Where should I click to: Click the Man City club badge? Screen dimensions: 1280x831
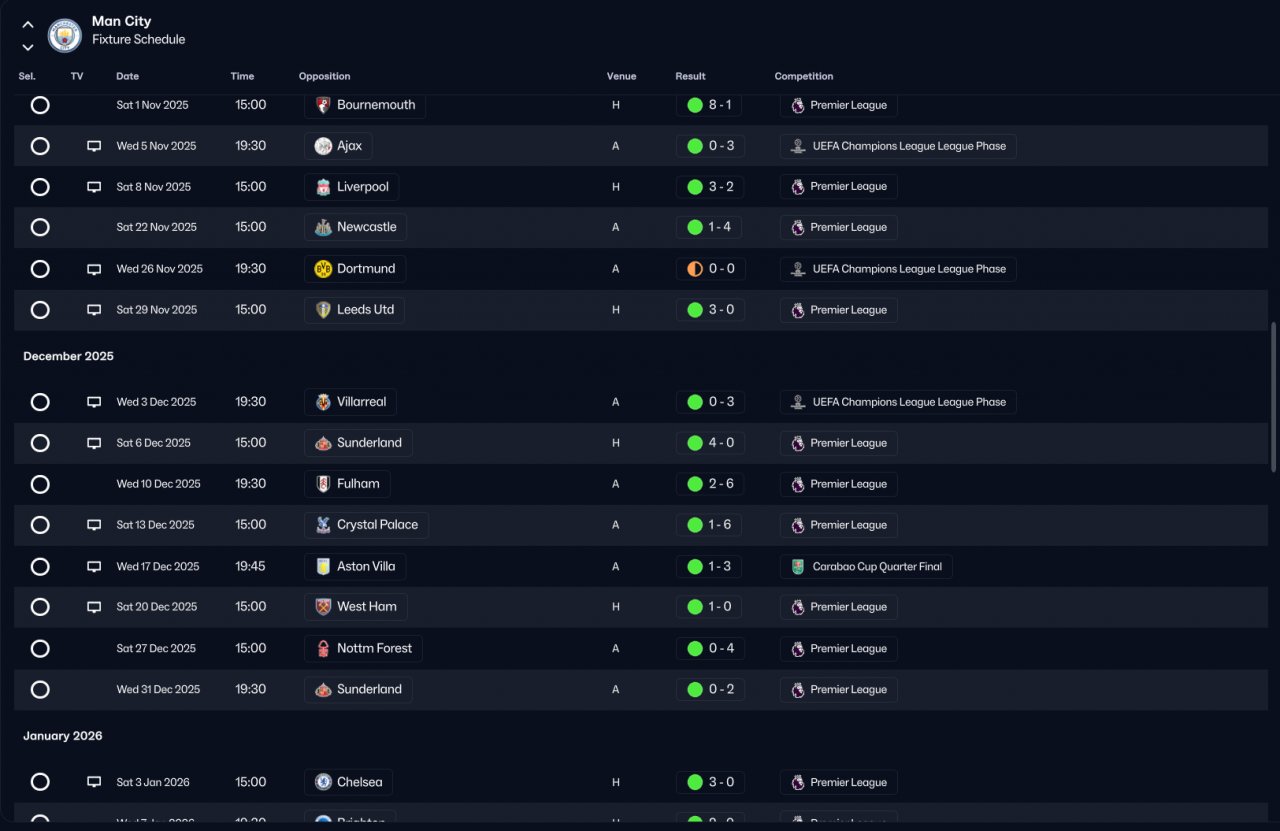(65, 36)
